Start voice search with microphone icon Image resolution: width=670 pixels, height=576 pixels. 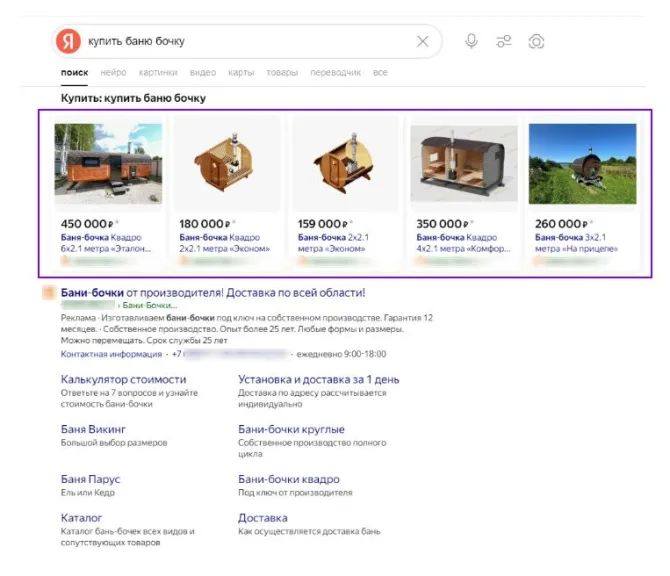pyautogui.click(x=471, y=41)
